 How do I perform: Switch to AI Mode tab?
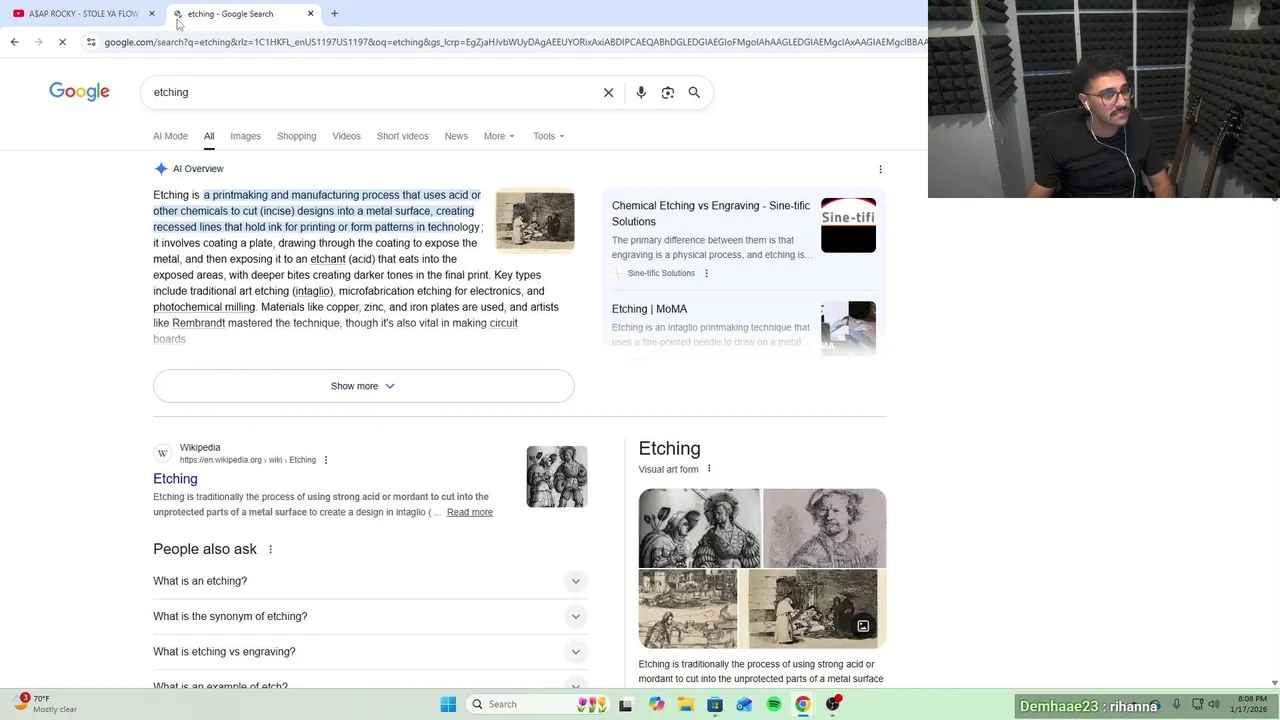[170, 136]
